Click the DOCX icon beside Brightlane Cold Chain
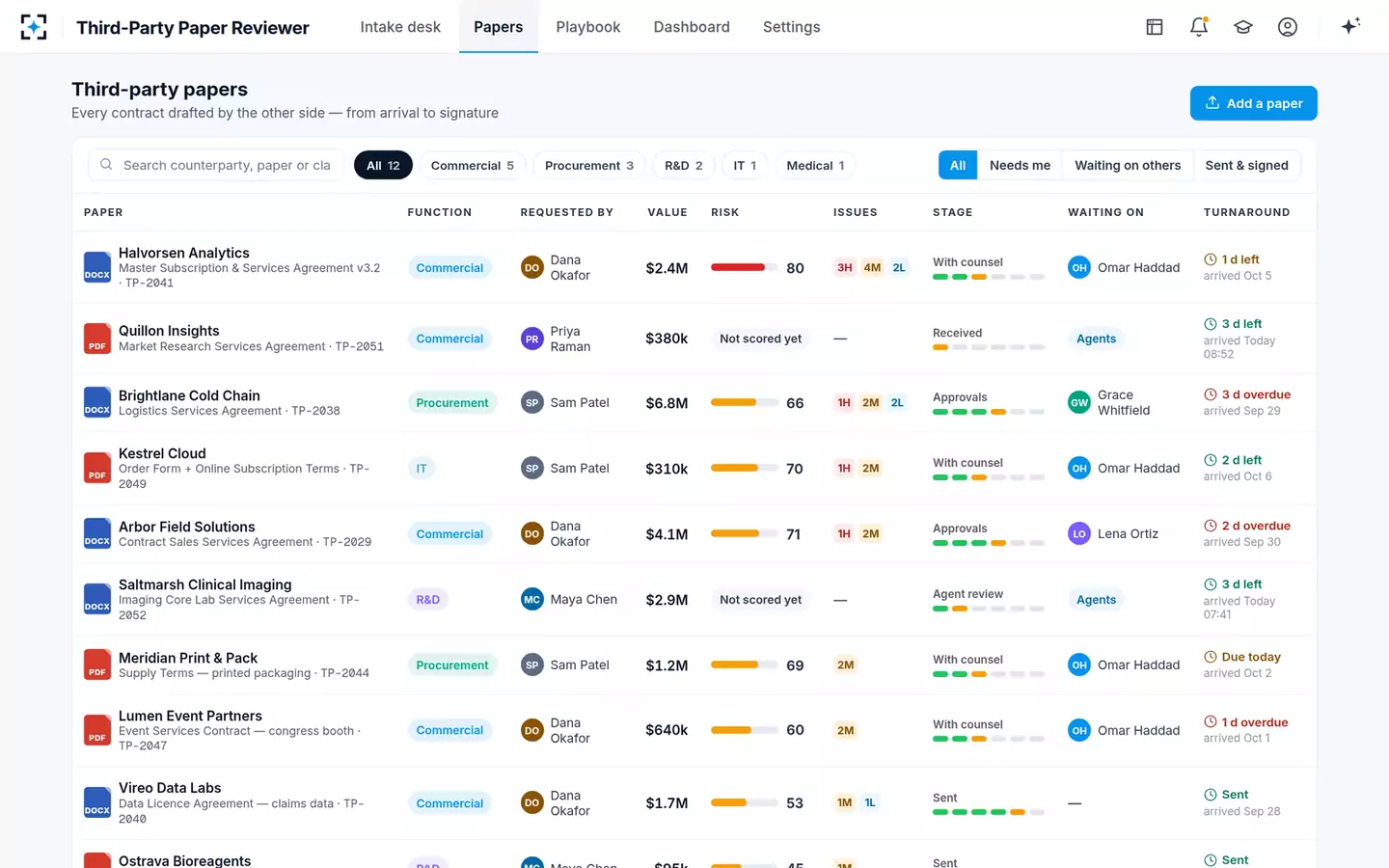The height and width of the screenshot is (868, 1389). click(97, 402)
